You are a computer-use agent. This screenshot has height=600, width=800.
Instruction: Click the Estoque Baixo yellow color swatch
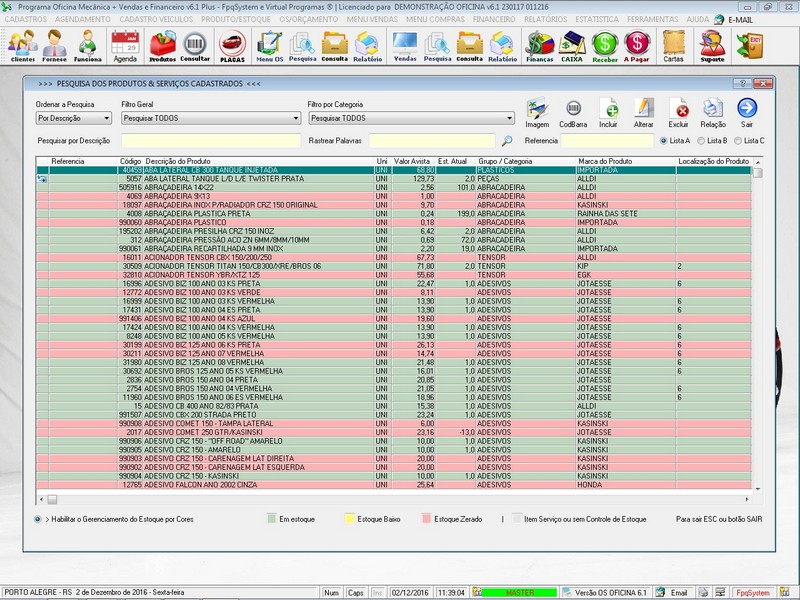pos(349,519)
